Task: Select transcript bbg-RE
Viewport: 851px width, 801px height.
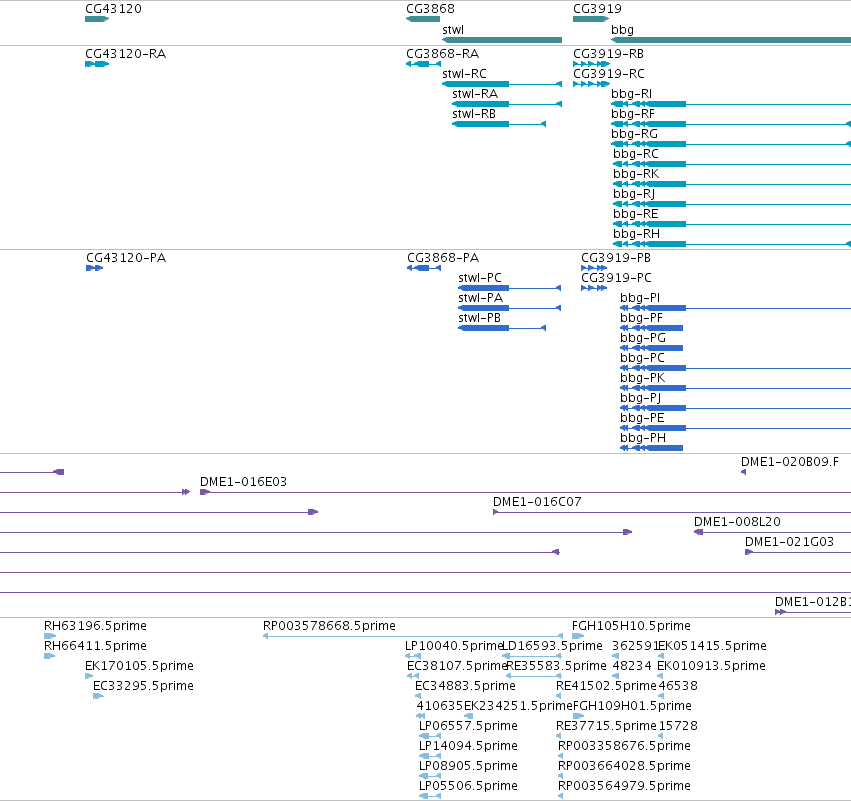Action: [636, 214]
